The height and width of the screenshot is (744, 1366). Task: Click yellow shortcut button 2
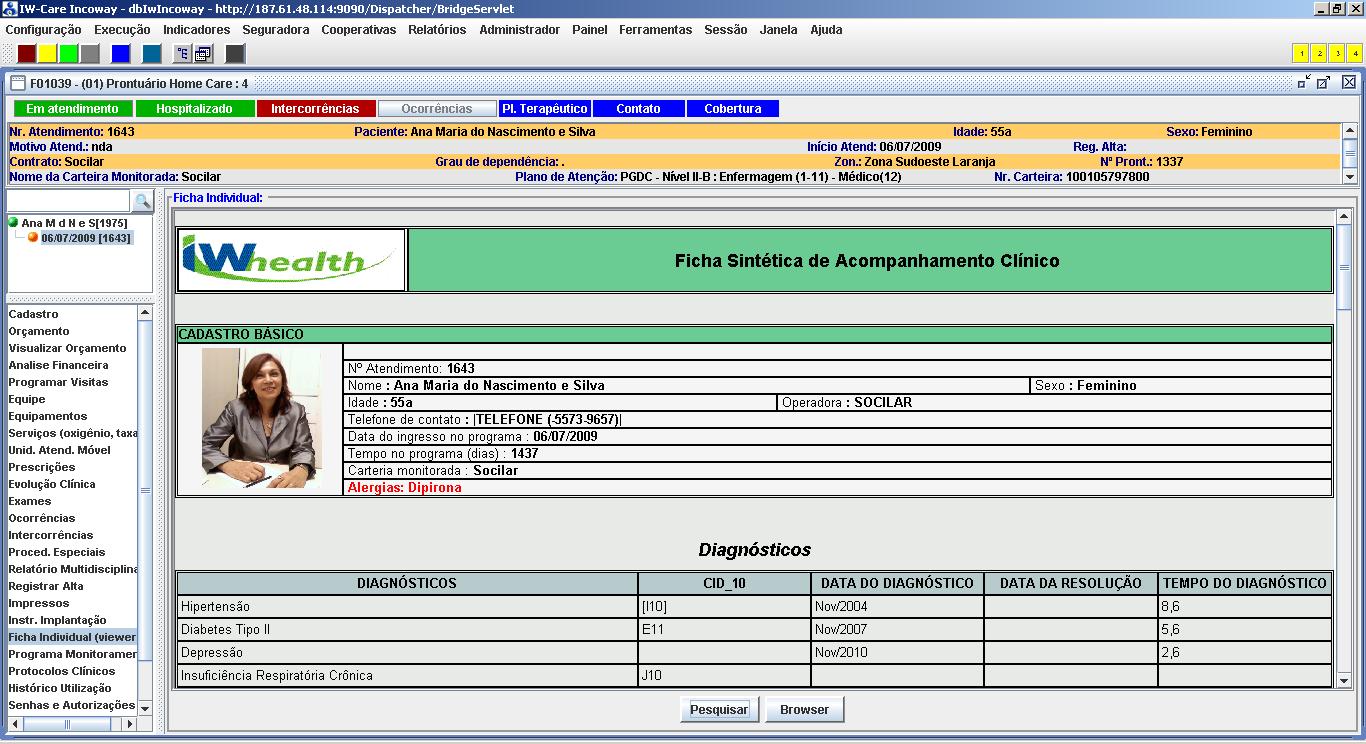tap(1319, 54)
